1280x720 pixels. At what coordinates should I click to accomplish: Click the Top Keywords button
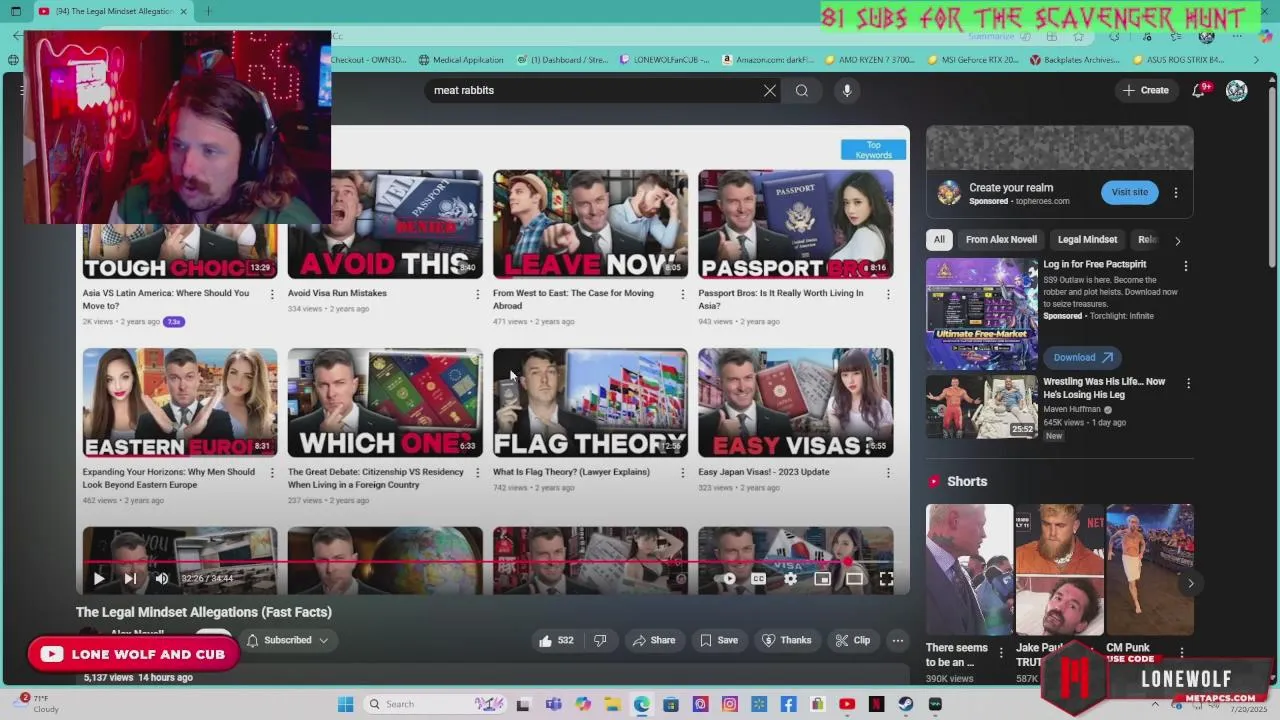[873, 150]
